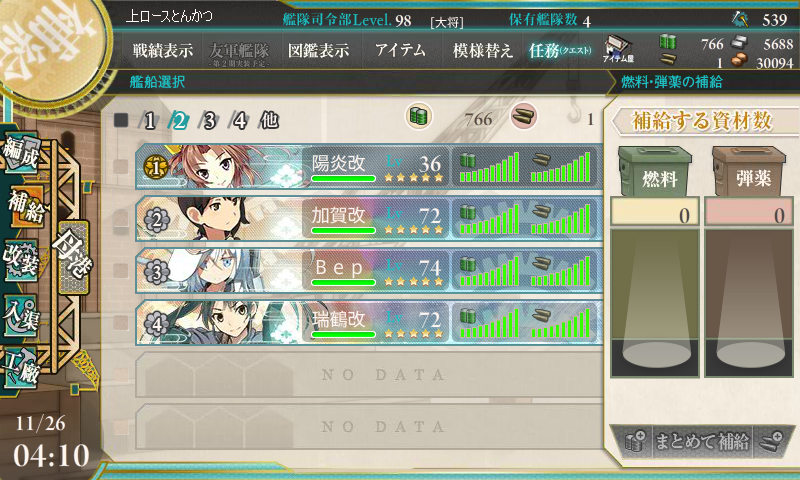The image size is (800, 480).
Task: Select the Bep ship row
Action: click(x=369, y=270)
